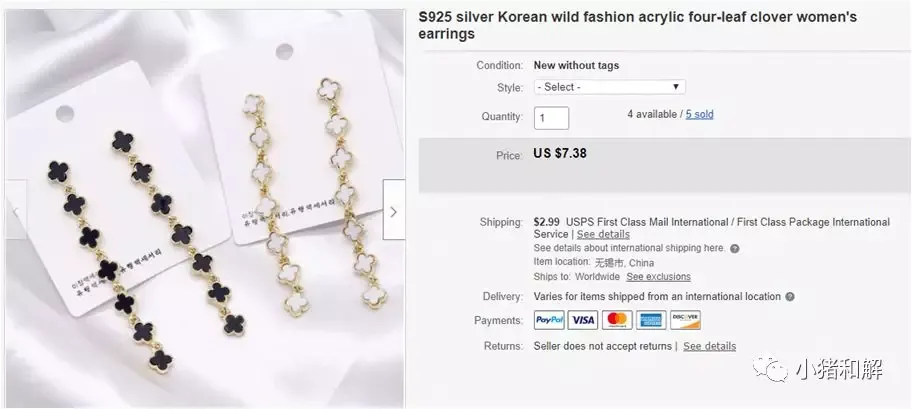
Task: Click the Discover card icon
Action: point(685,320)
